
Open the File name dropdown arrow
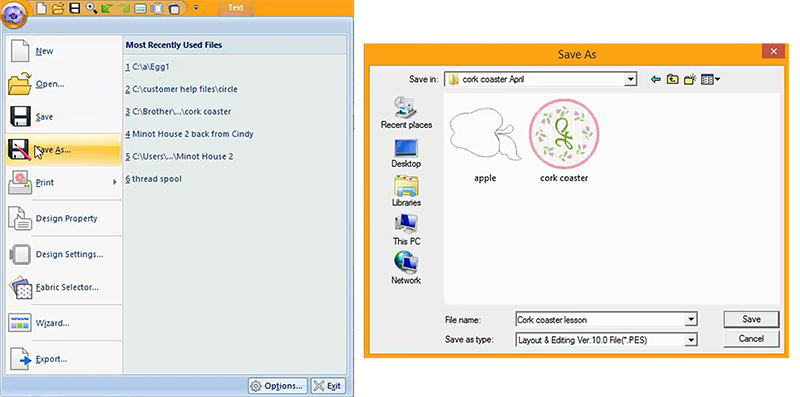coord(691,320)
